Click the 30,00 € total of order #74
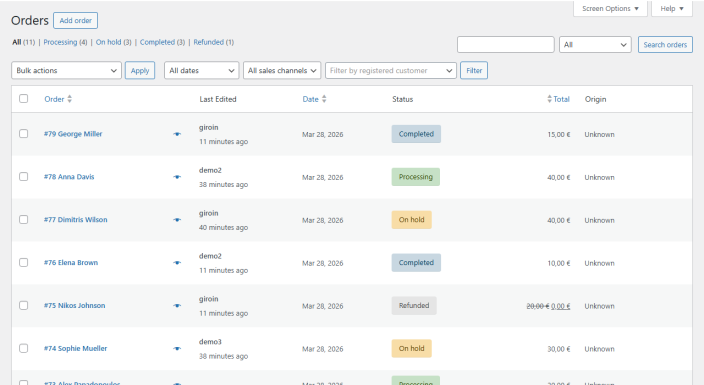Screen dimensions: 704x385 click(x=559, y=349)
